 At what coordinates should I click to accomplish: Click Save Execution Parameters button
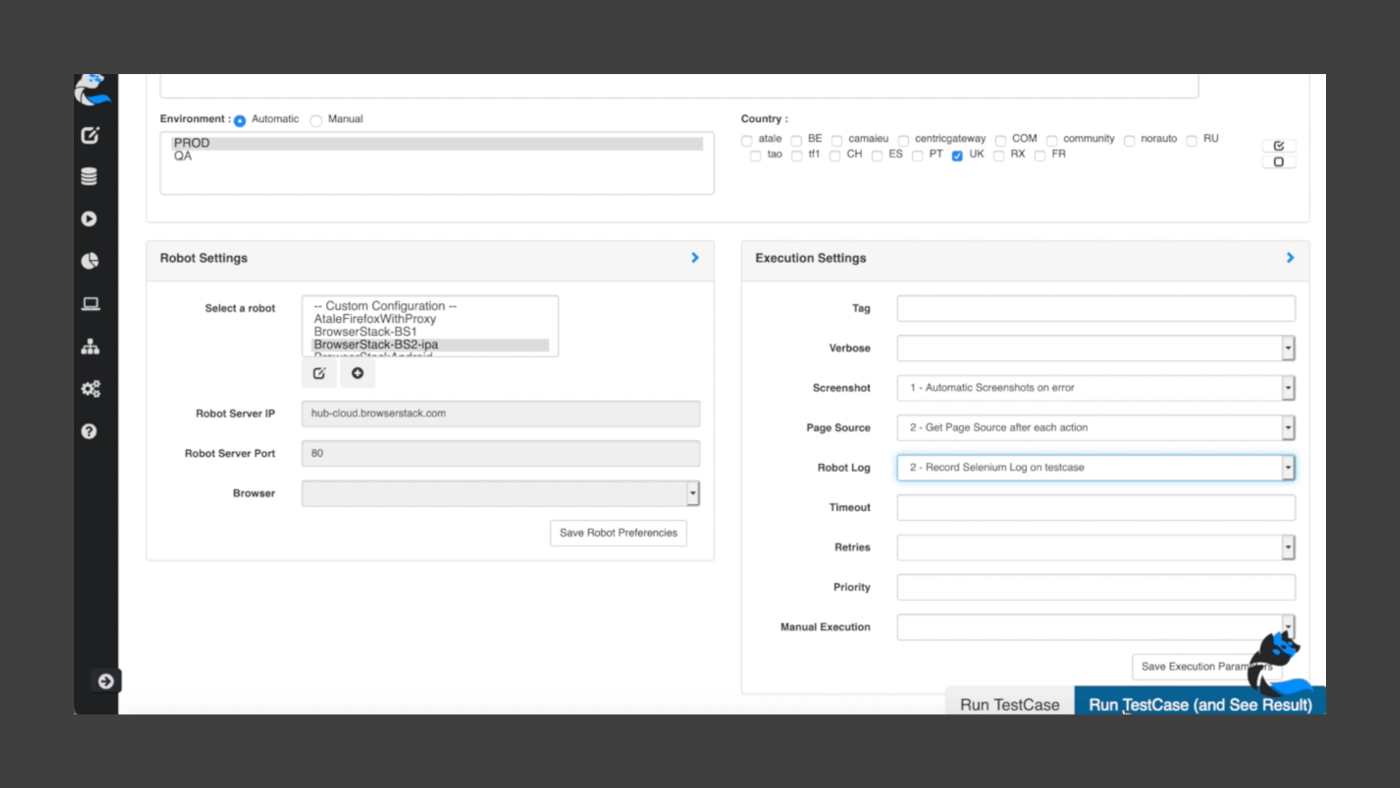(x=1207, y=667)
